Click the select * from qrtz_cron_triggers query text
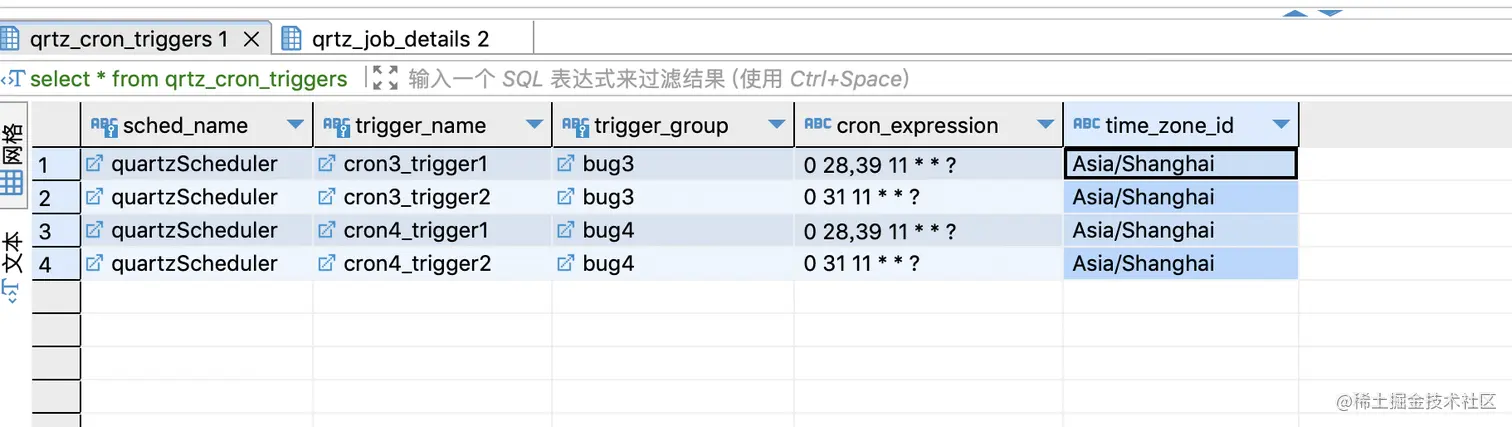This screenshot has width=1512, height=427. tap(189, 79)
